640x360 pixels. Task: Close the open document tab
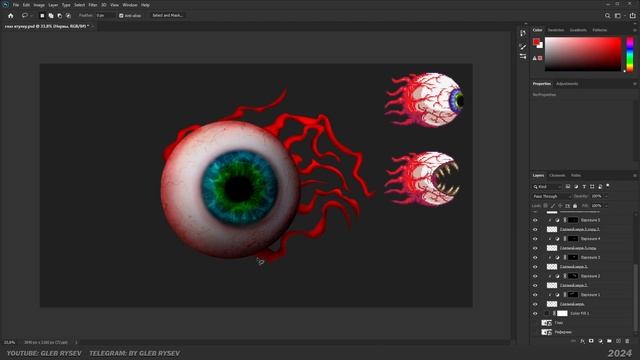tap(93, 26)
